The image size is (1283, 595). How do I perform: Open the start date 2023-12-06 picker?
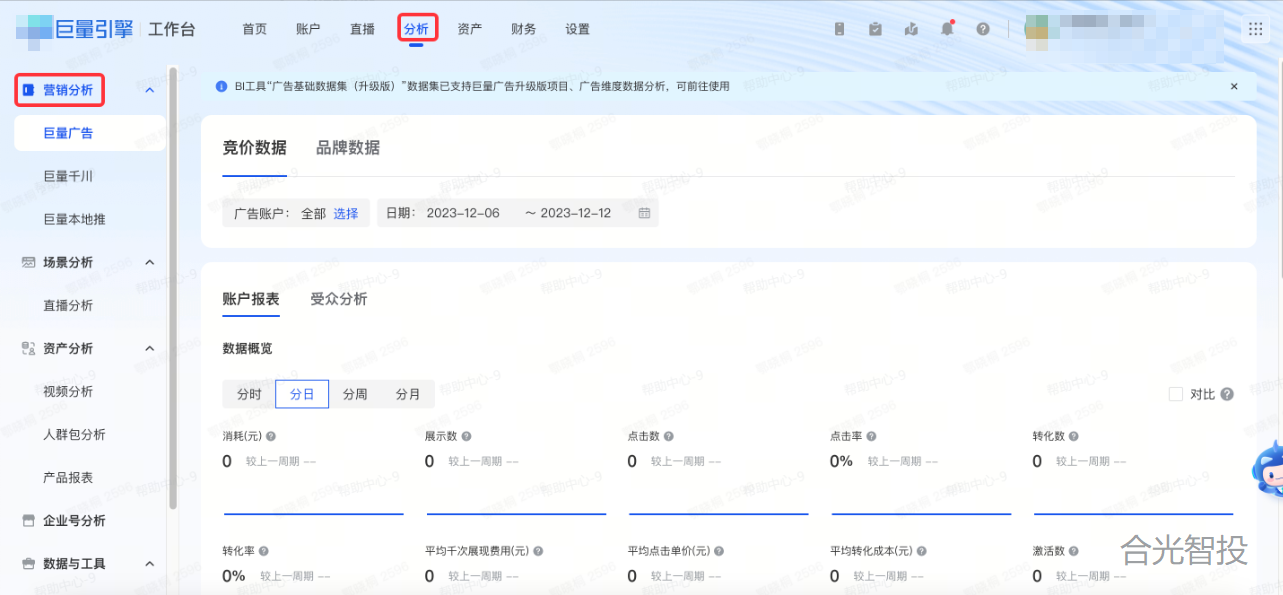click(x=463, y=213)
